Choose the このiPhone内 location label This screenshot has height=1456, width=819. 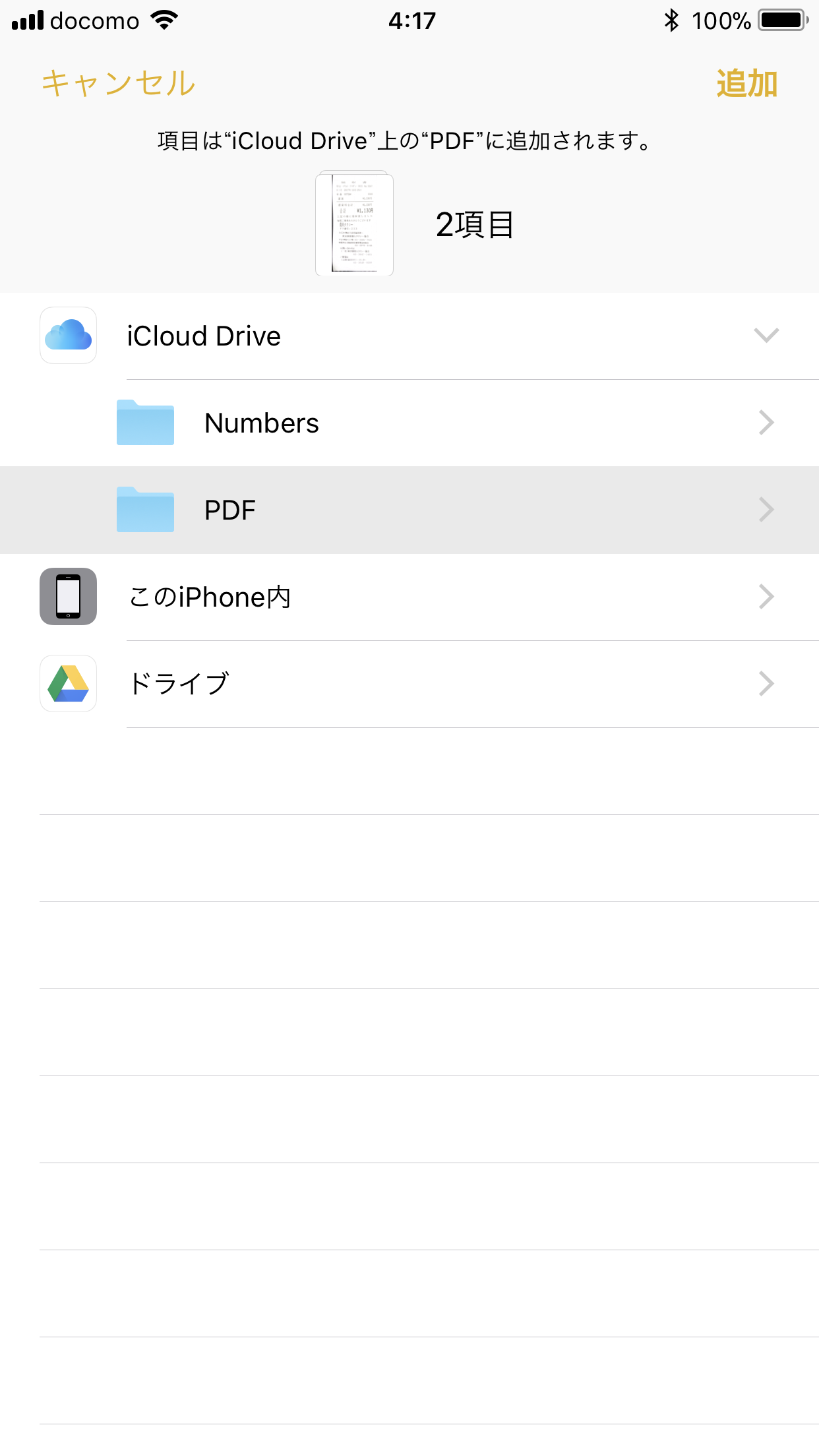[210, 597]
